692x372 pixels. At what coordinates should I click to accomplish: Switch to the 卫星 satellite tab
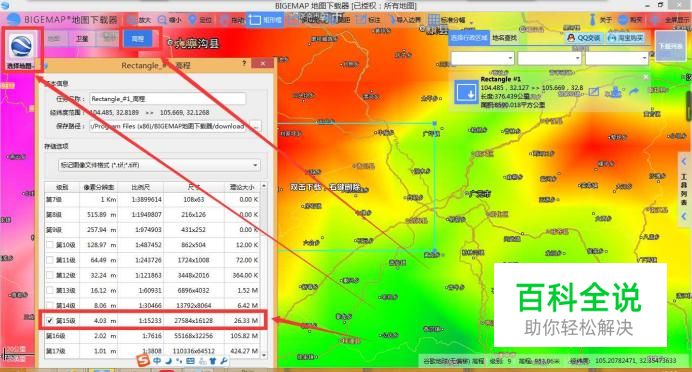coord(82,39)
